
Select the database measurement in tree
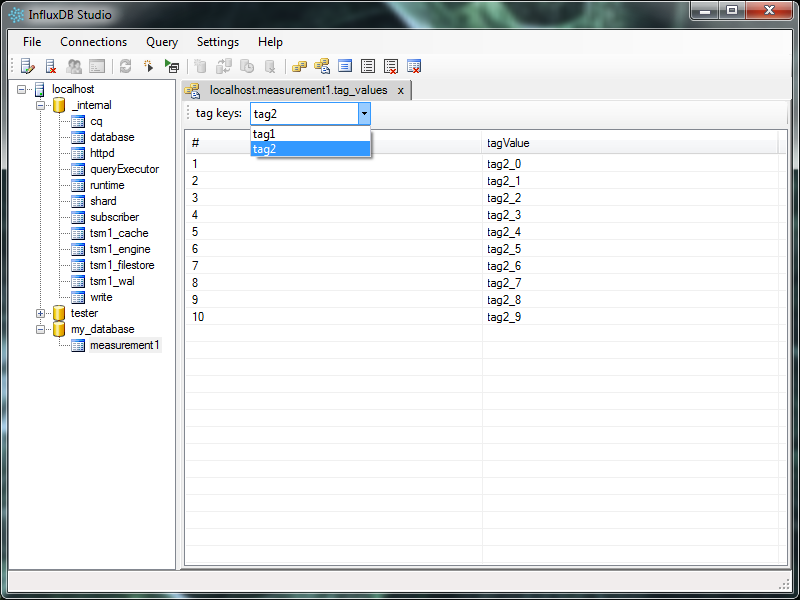pyautogui.click(x=112, y=137)
